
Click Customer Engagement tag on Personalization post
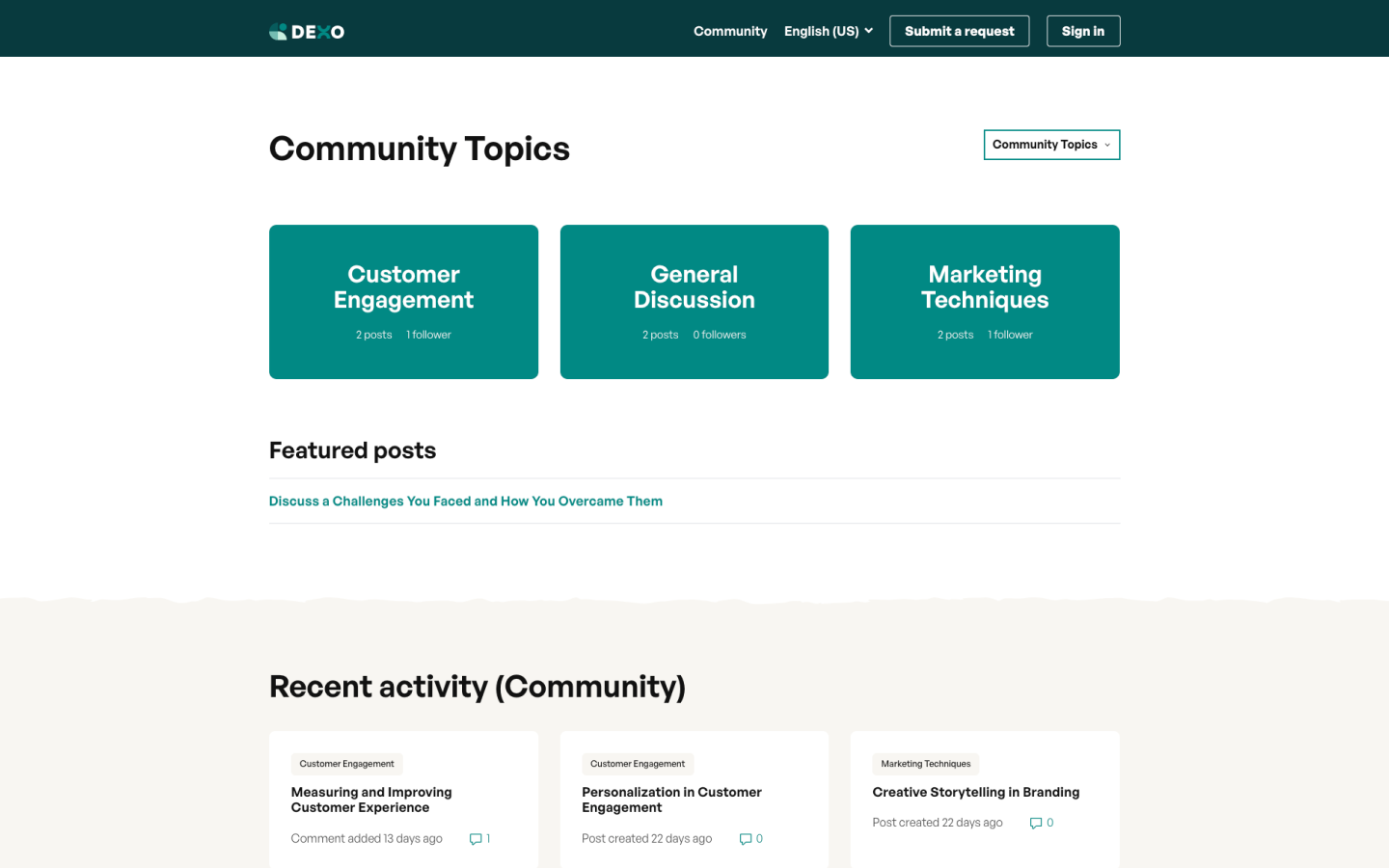tap(638, 764)
